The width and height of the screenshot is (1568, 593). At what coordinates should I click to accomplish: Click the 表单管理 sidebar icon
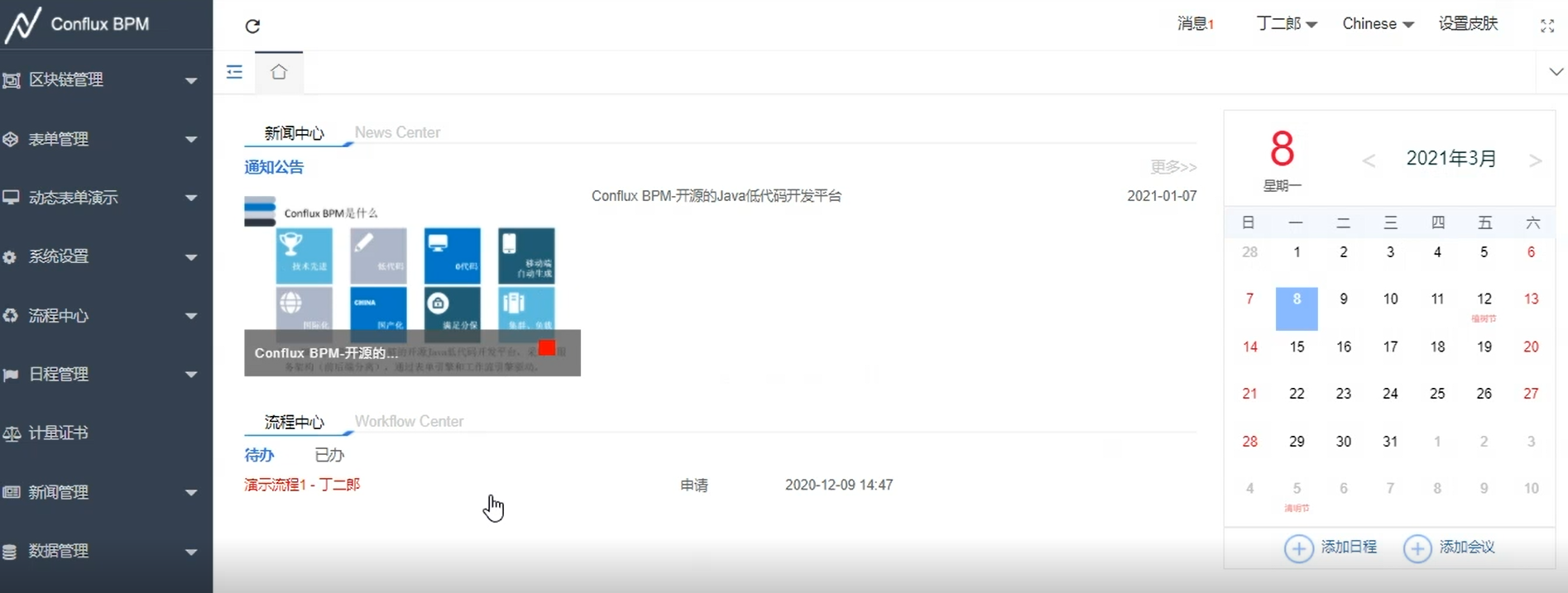coord(11,139)
